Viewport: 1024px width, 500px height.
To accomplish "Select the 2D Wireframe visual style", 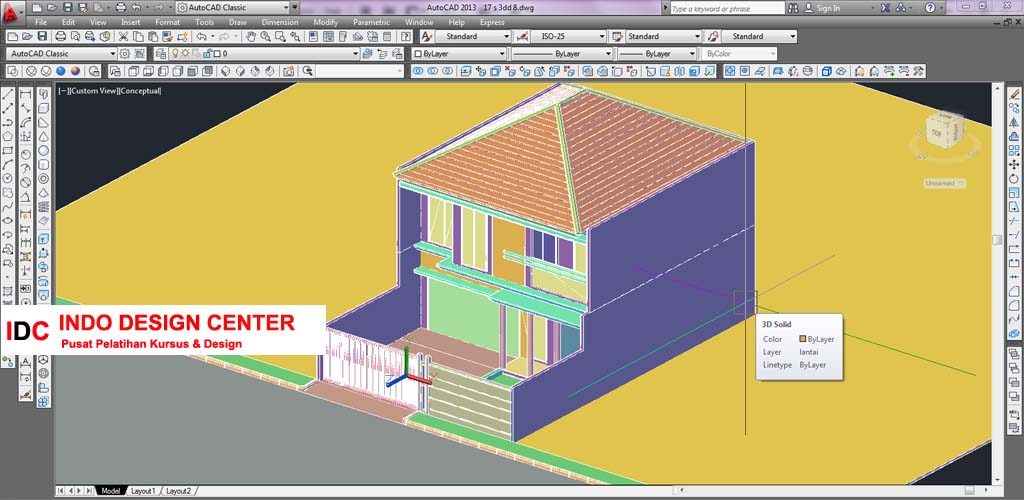I will point(12,71).
